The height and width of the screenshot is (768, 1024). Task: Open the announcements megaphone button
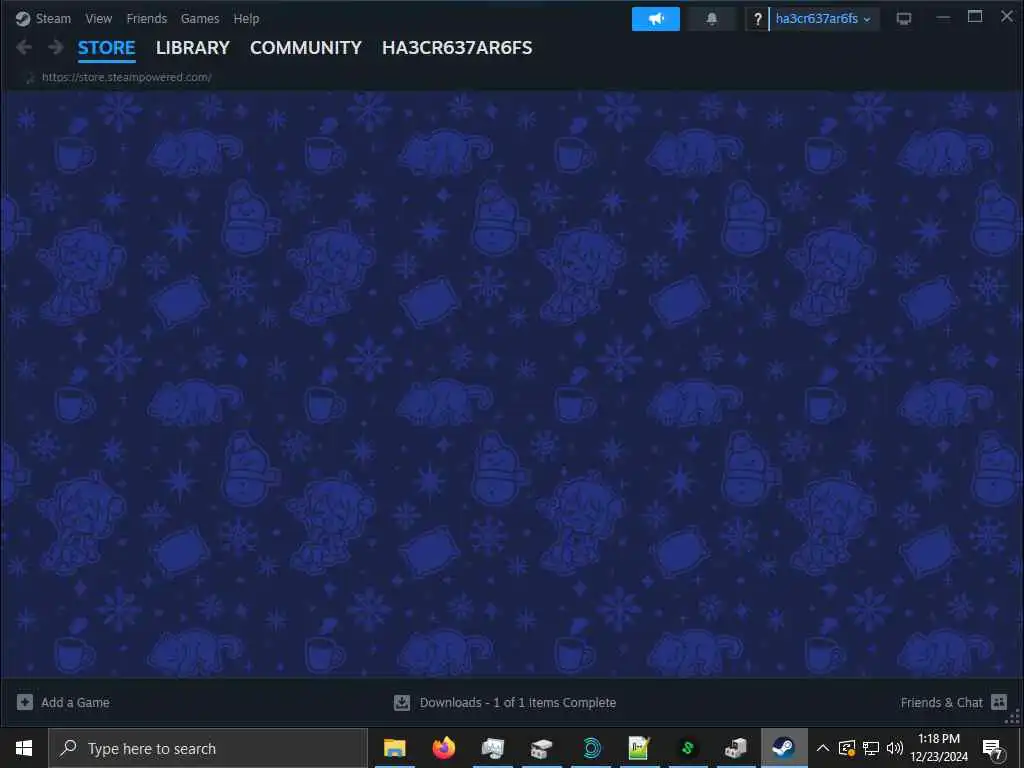tap(656, 19)
